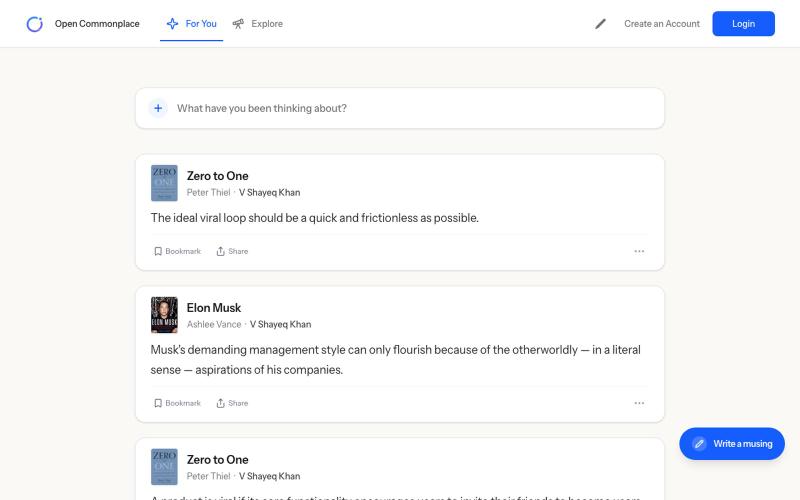Share the frictionless viral loop musing
This screenshot has width=800, height=500.
tap(232, 251)
